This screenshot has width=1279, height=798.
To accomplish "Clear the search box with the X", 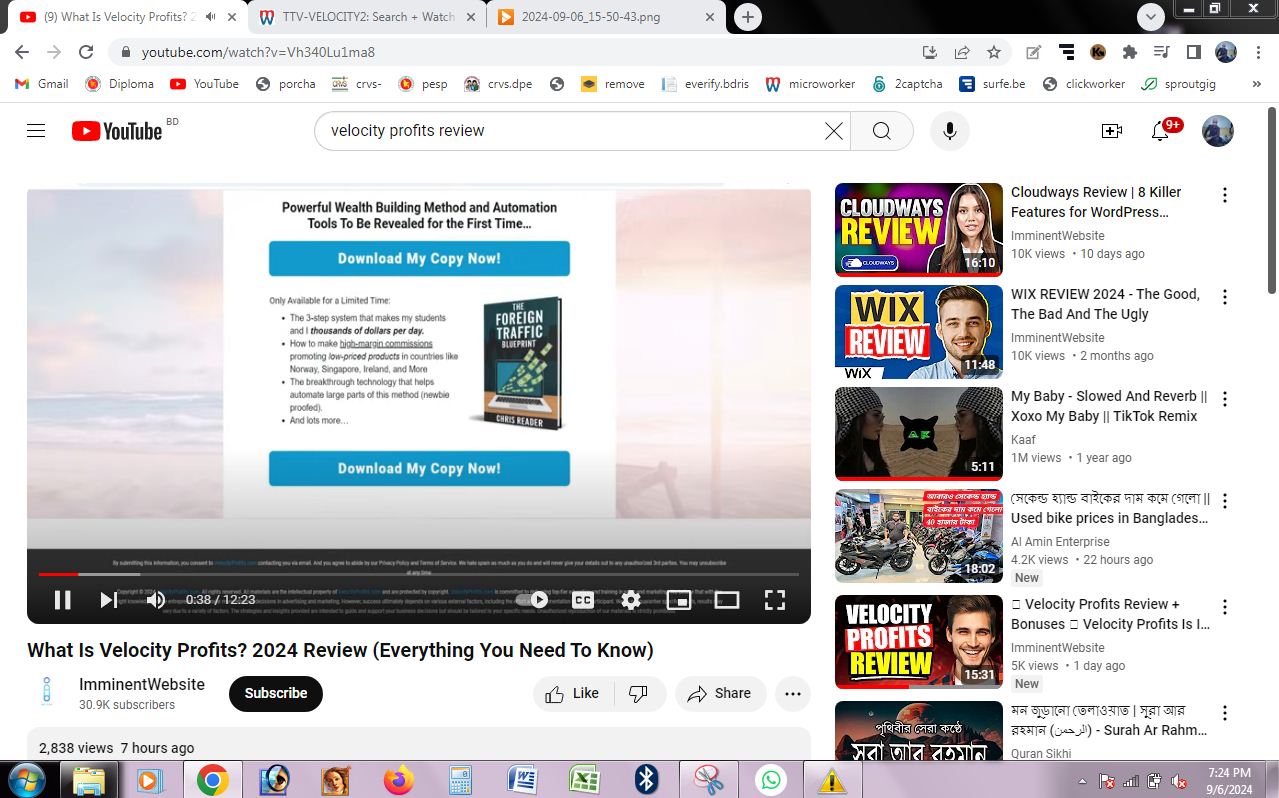I will click(833, 131).
